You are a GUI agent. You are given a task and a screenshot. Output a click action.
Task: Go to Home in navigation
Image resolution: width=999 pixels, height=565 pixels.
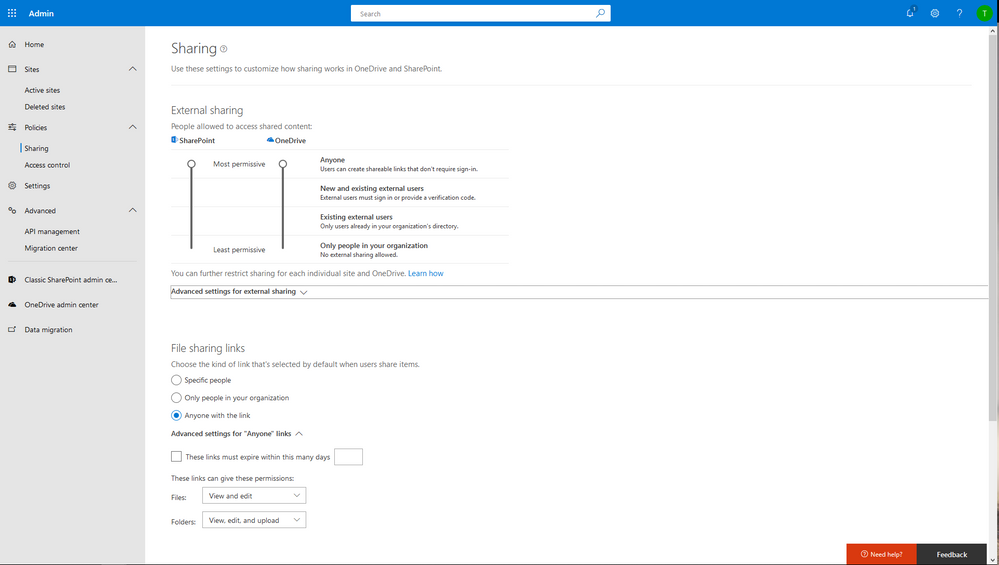click(34, 45)
